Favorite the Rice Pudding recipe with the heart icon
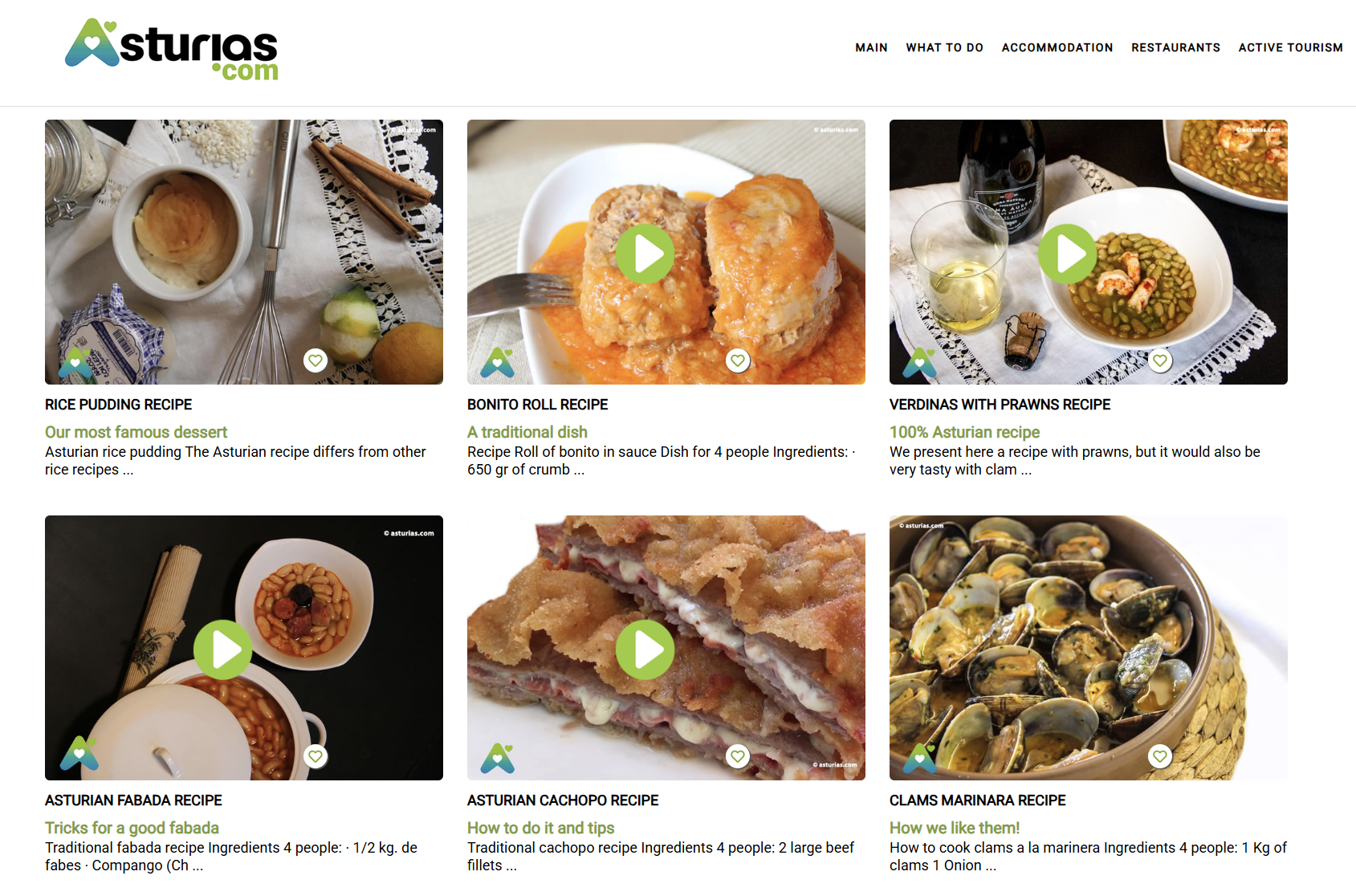Screen dimensions: 1356x896 click(316, 360)
